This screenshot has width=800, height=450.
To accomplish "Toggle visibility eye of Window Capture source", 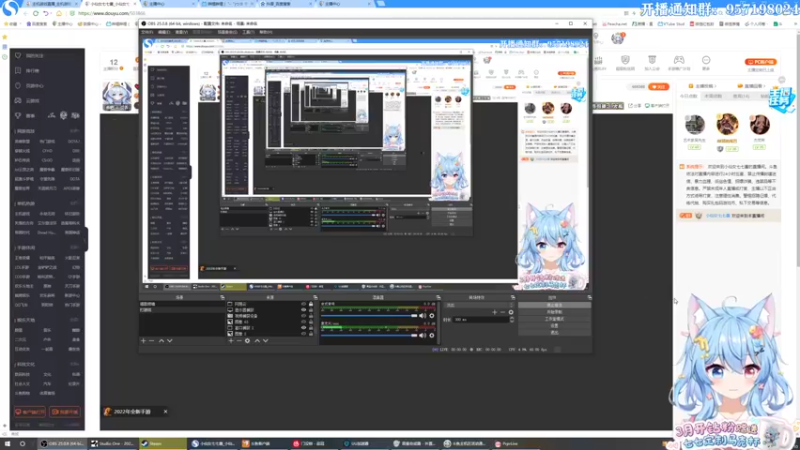I will point(304,328).
